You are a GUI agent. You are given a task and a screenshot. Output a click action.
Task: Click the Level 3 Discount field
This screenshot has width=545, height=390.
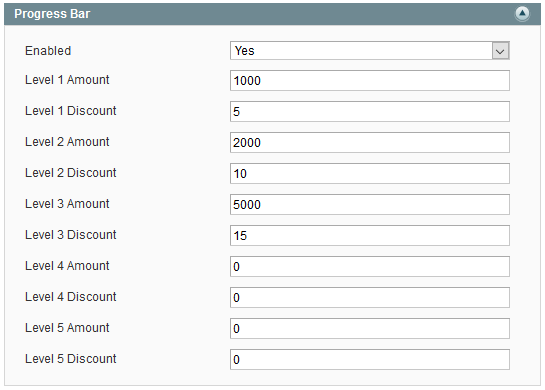pyautogui.click(x=370, y=235)
